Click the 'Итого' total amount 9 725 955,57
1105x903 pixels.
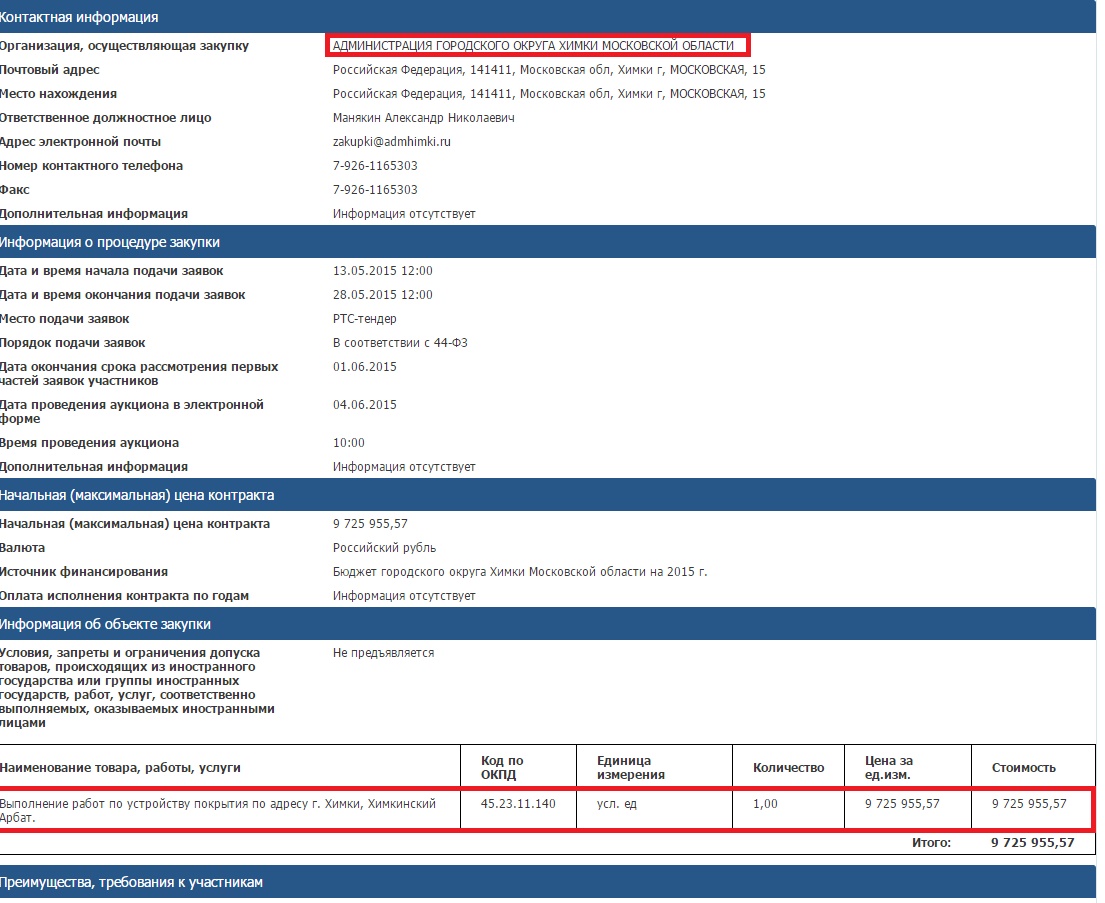(1032, 843)
